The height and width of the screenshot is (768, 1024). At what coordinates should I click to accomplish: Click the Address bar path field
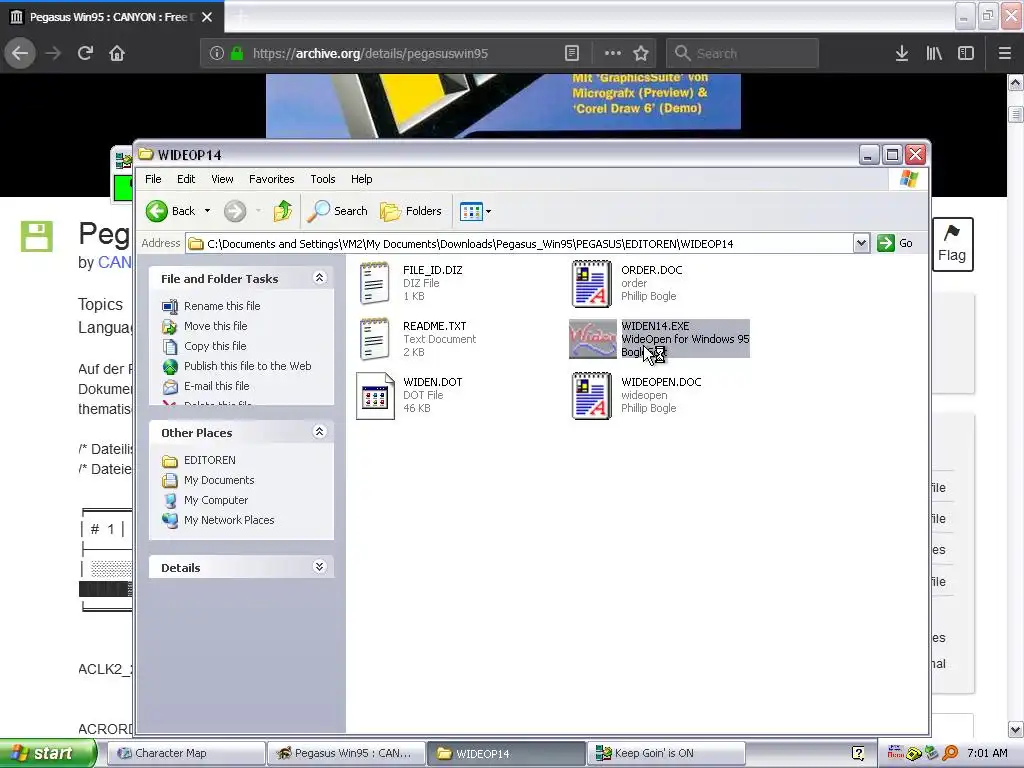(x=520, y=244)
